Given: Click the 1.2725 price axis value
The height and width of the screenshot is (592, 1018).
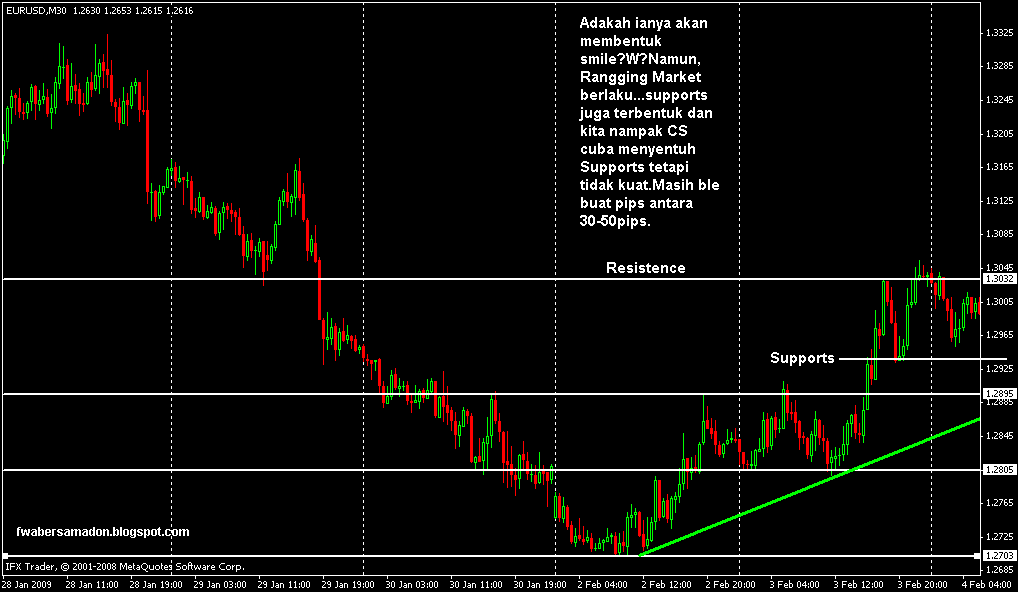Looking at the screenshot, I should click(999, 537).
